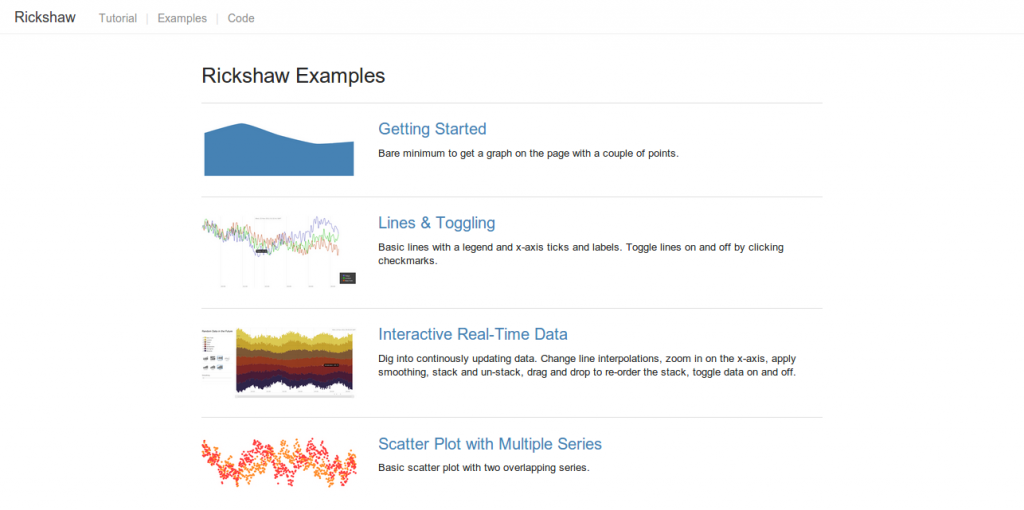
Task: Click the dark tooltip on line chart thumbnail
Action: (261, 251)
